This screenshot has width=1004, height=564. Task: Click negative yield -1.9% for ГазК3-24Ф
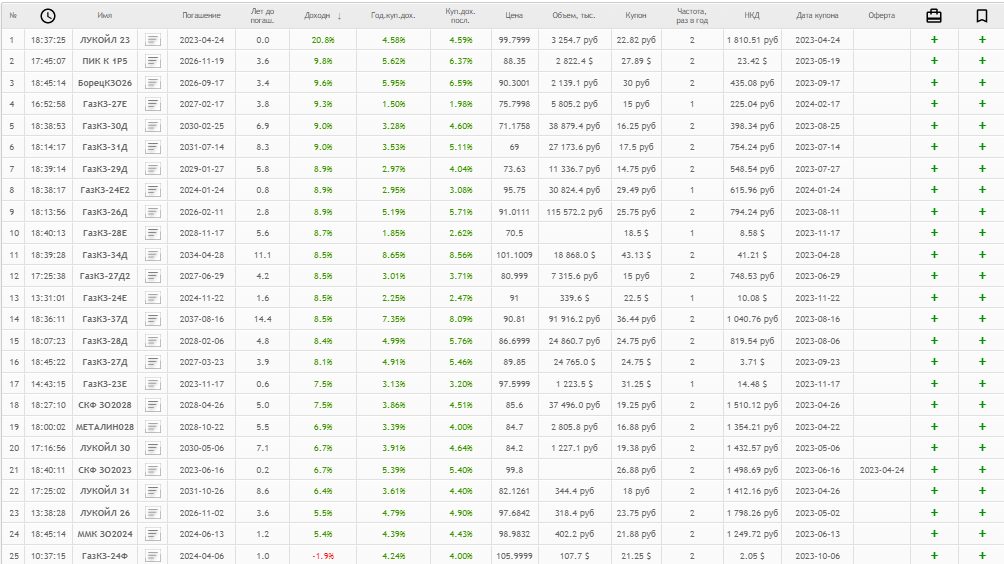pyautogui.click(x=323, y=556)
